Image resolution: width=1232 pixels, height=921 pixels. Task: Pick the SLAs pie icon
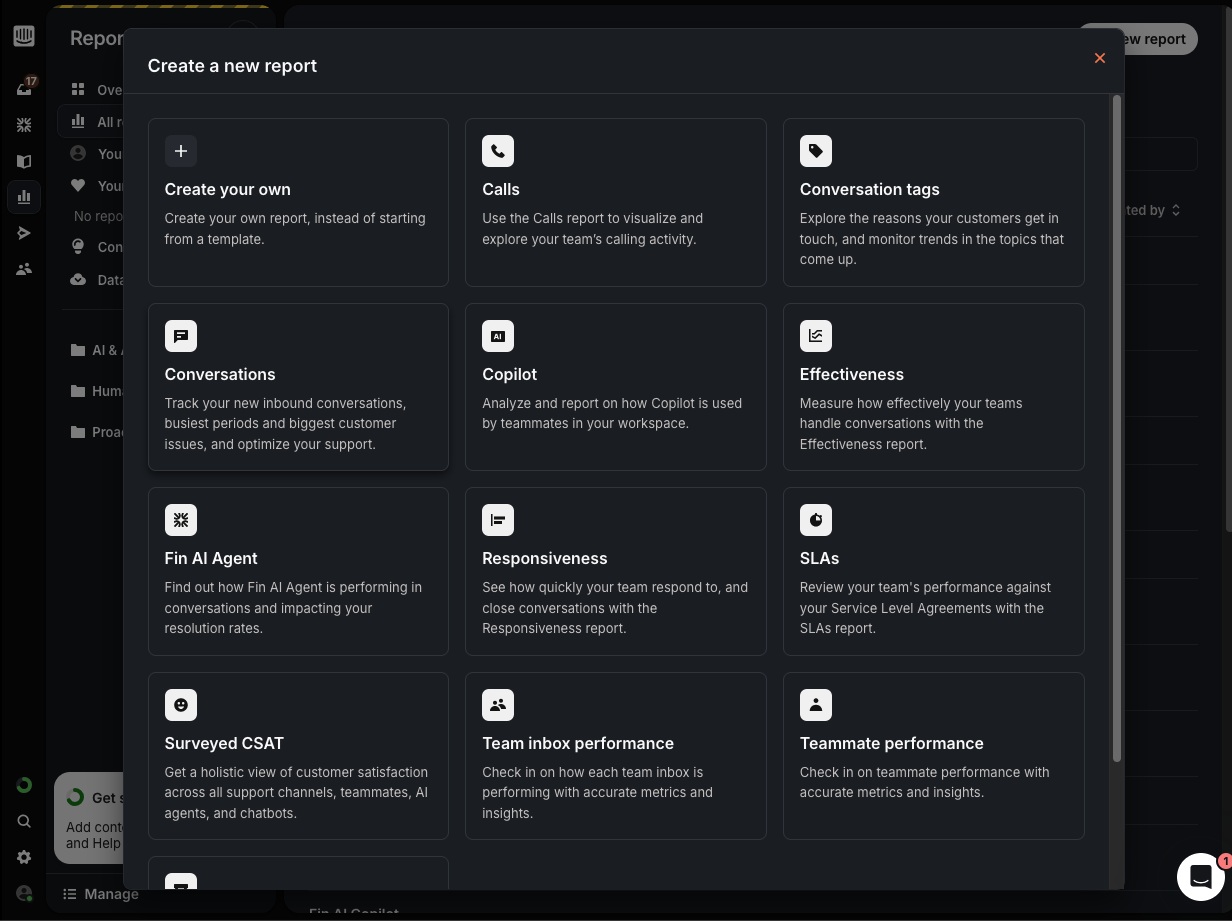click(x=816, y=520)
